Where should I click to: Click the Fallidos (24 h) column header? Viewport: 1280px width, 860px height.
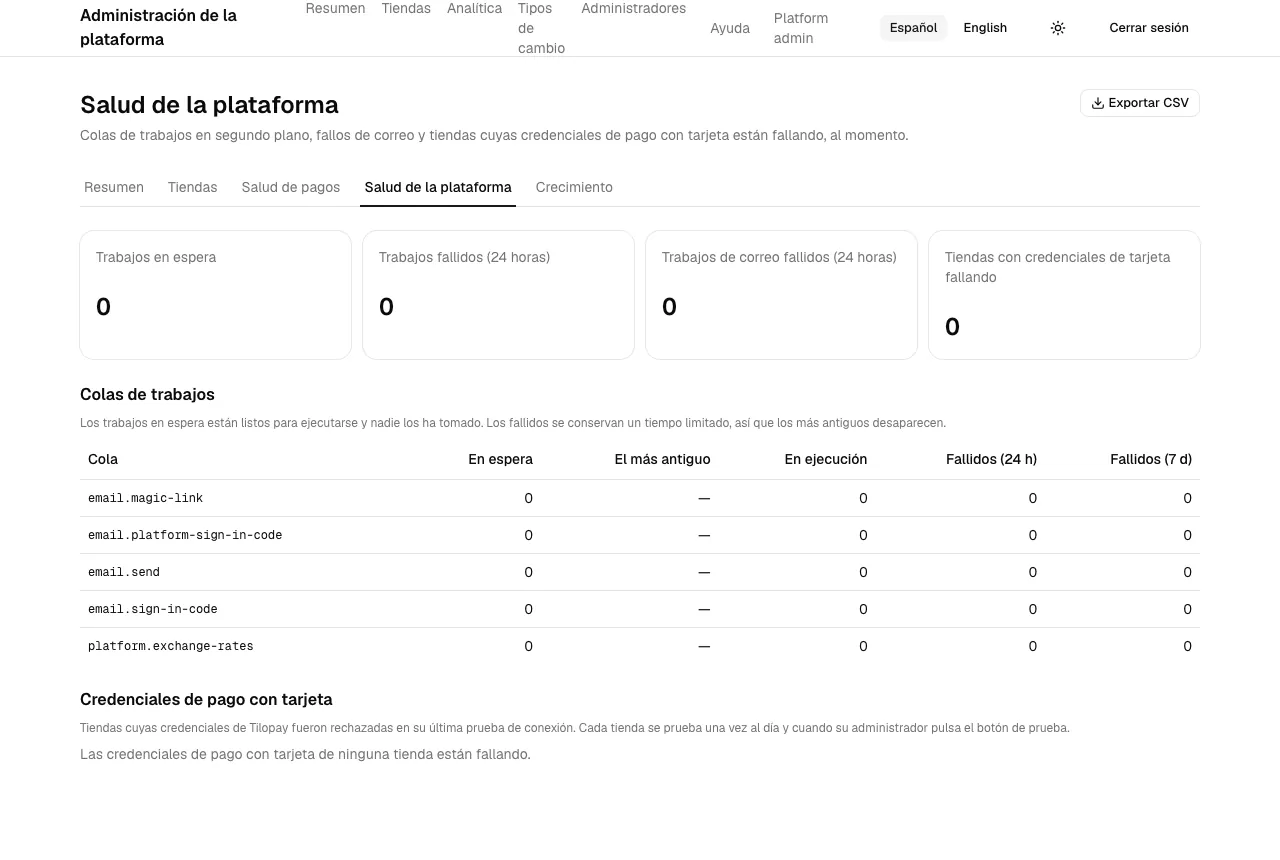tap(991, 459)
